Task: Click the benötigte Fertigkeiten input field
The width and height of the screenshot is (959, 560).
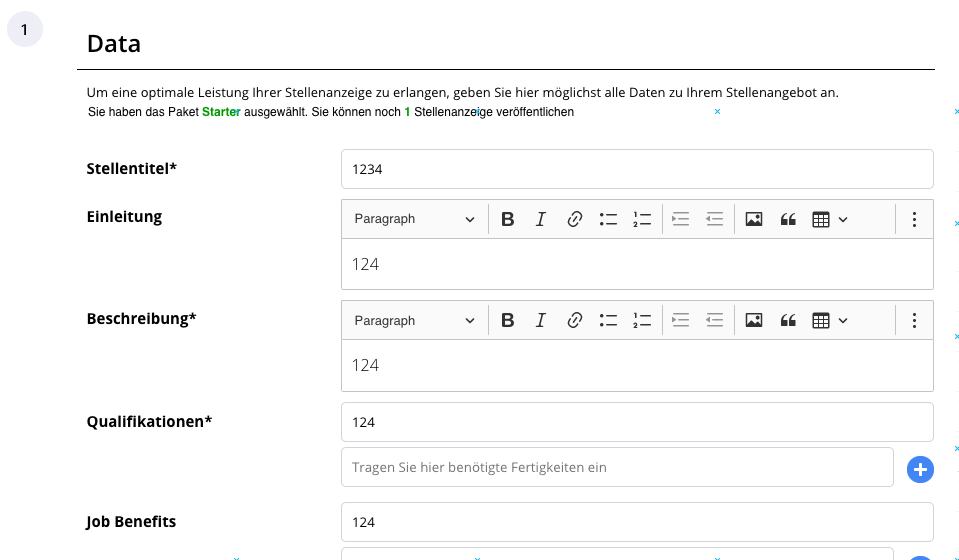Action: click(x=617, y=467)
